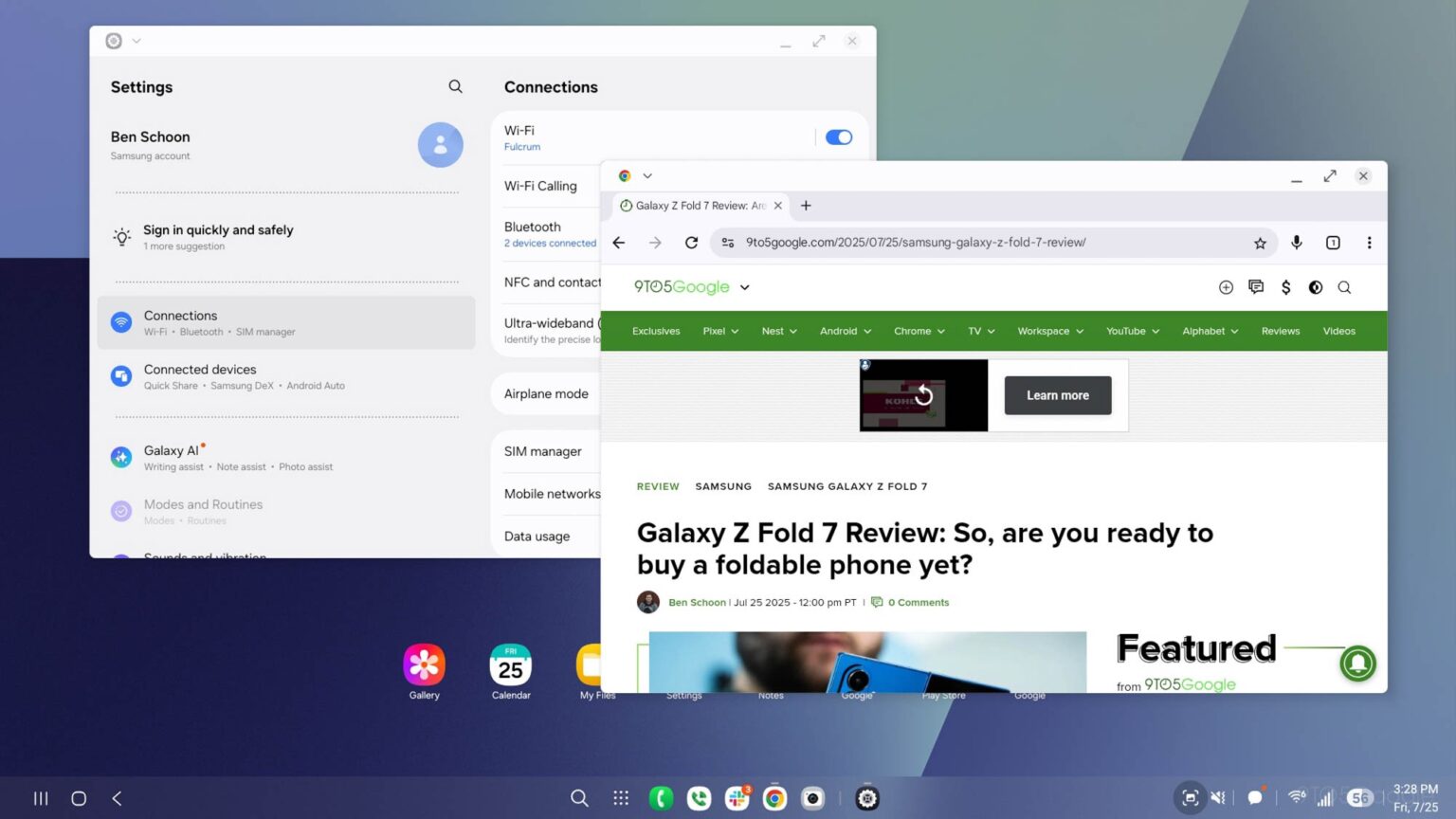Screen dimensions: 1456x819
Task: Open the Slack app from the taskbar
Action: 737,798
